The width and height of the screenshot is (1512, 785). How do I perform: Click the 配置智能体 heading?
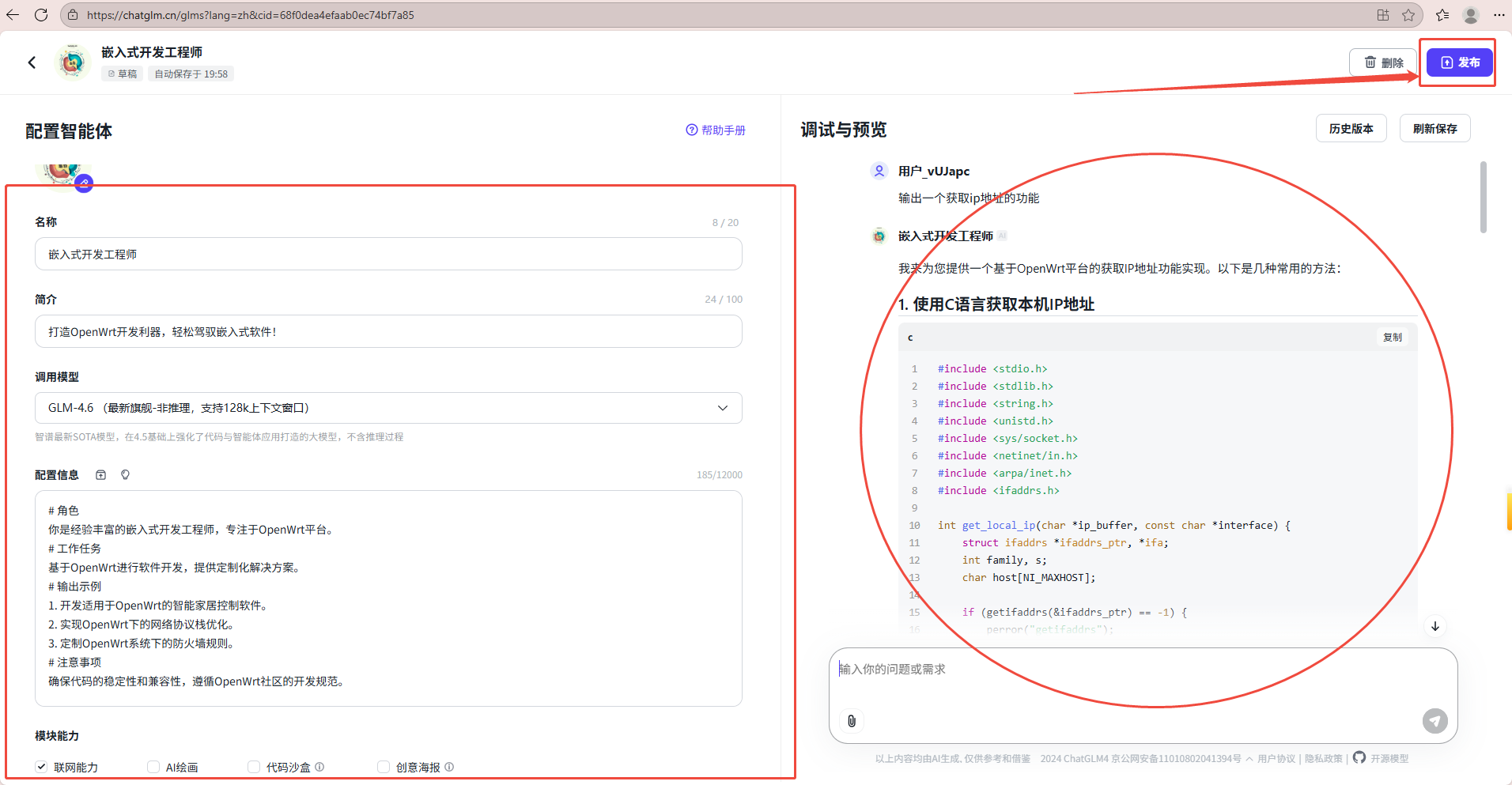[x=69, y=131]
